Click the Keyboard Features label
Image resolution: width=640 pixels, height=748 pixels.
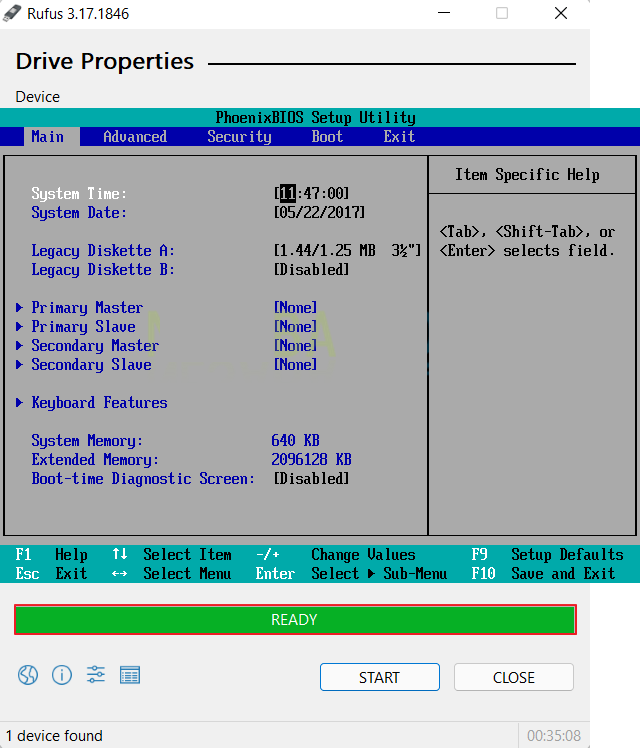coord(100,403)
